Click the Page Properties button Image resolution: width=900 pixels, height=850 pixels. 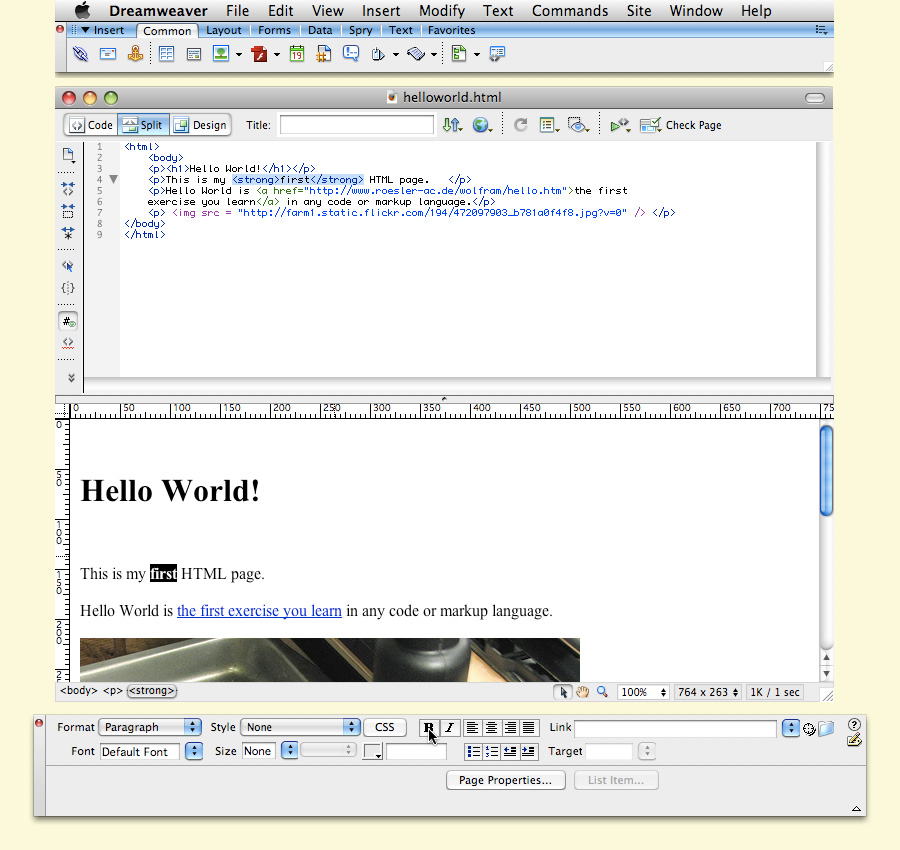click(x=505, y=780)
